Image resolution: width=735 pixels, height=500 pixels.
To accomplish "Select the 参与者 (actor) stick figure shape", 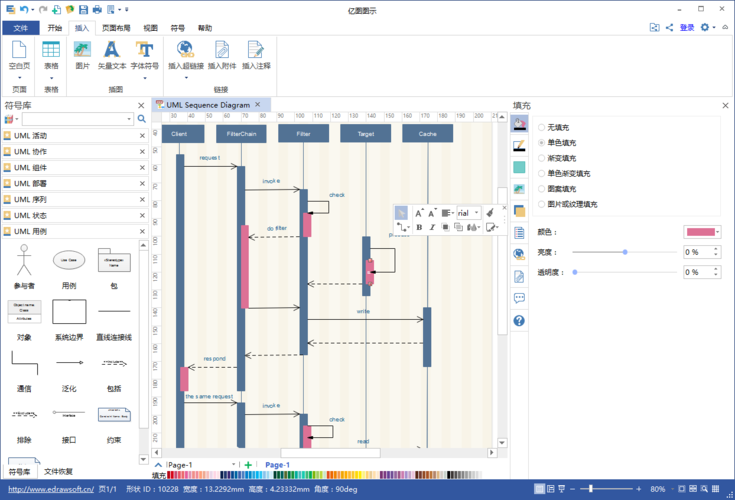I will coord(23,264).
